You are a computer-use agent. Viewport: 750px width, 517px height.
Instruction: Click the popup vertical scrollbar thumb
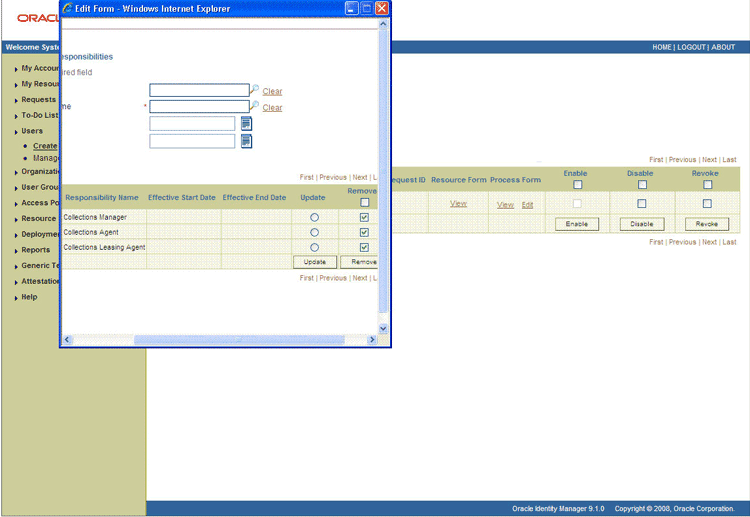pyautogui.click(x=383, y=171)
